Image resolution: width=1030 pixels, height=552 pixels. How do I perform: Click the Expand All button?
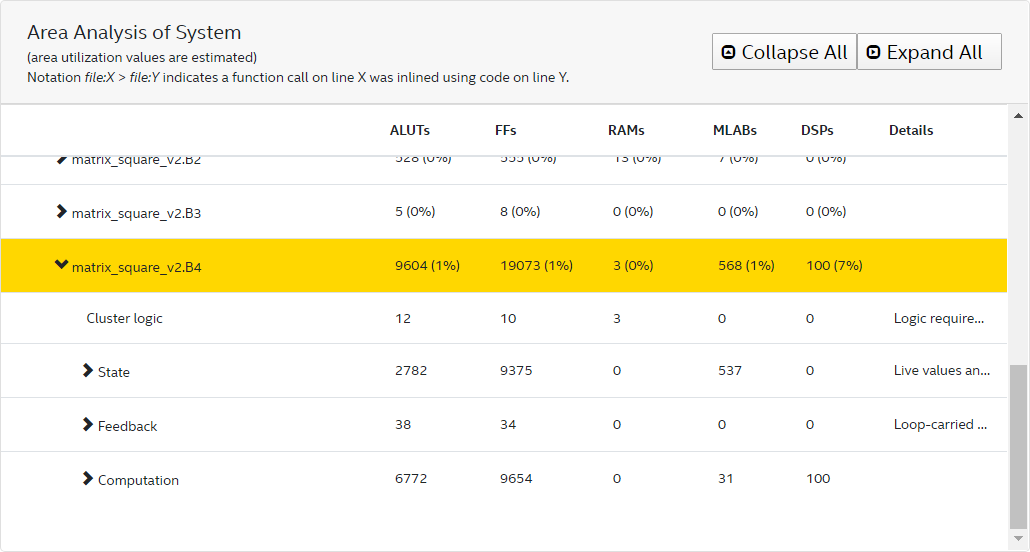[x=929, y=52]
